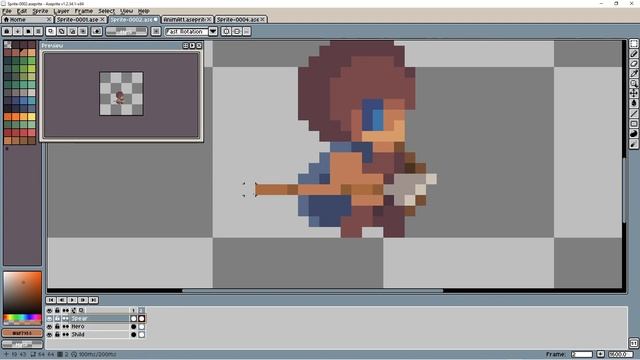Click the Fast Rotation combo box field
640x360 pixels.
point(187,31)
